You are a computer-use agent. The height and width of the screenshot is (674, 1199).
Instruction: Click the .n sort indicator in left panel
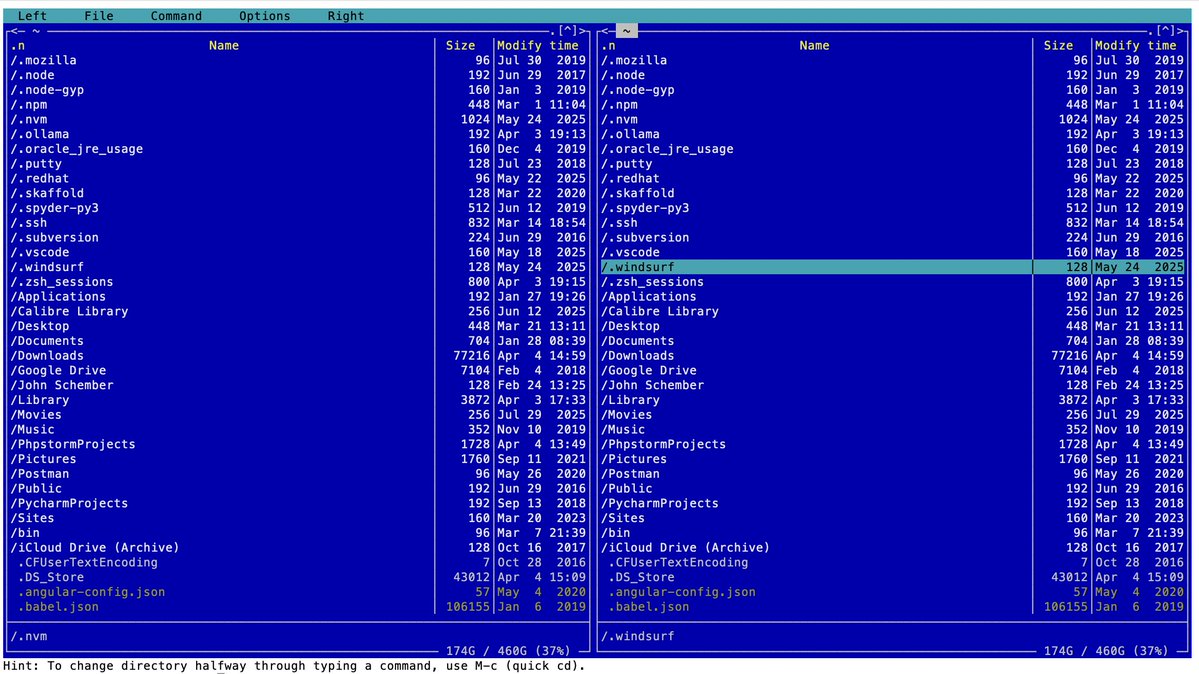click(x=18, y=46)
